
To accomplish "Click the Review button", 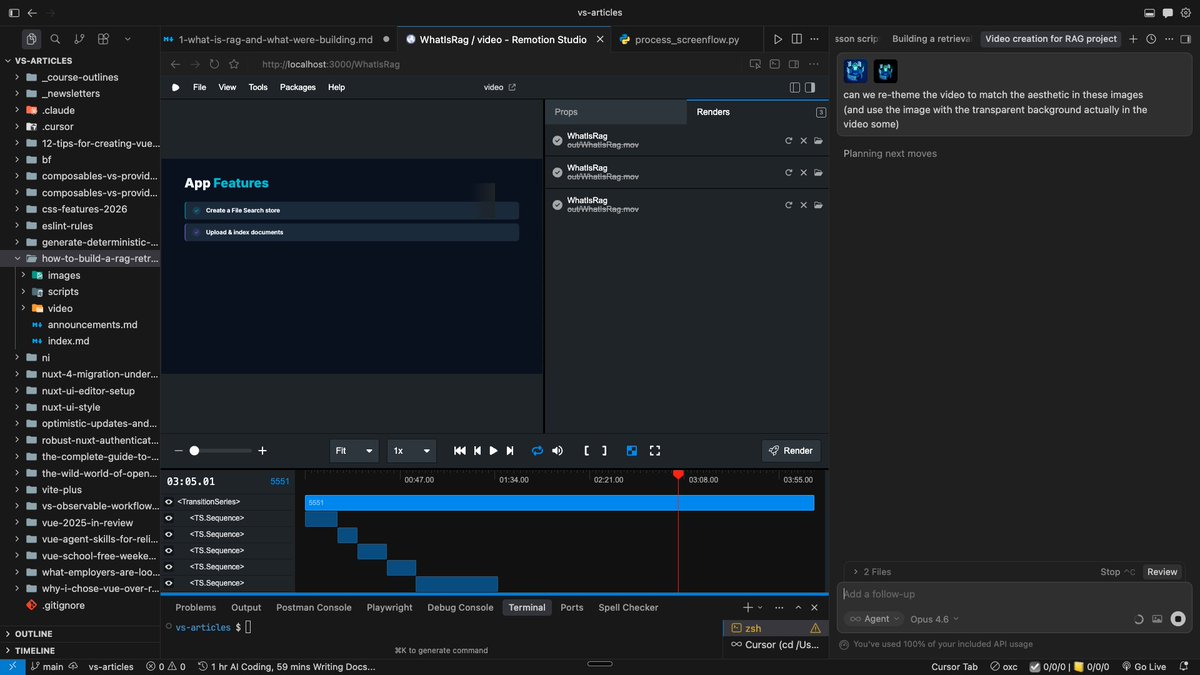I will coord(1162,572).
